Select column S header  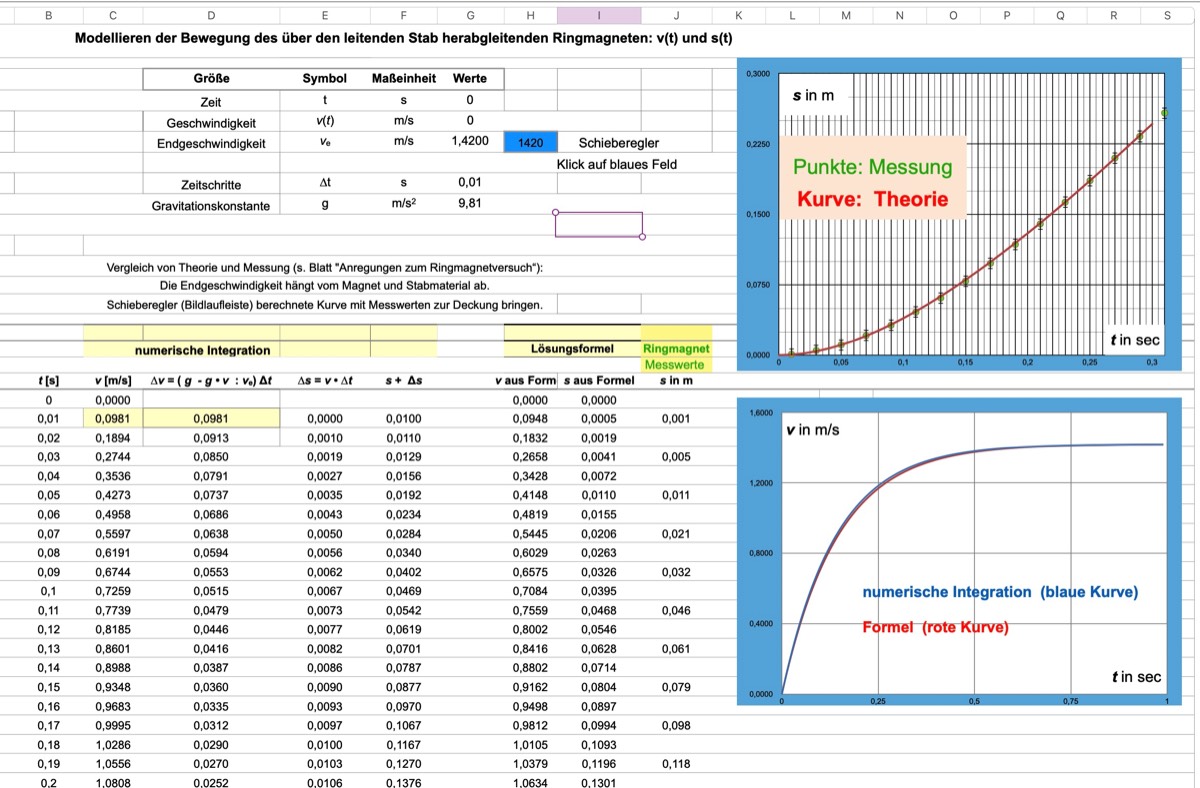[x=1167, y=15]
